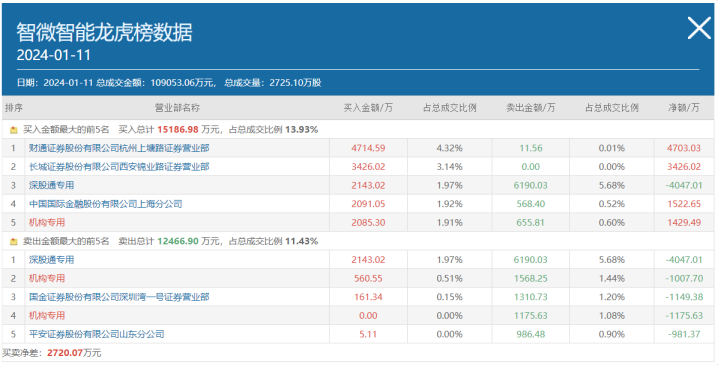Click the 净额/万 column header

click(x=684, y=108)
